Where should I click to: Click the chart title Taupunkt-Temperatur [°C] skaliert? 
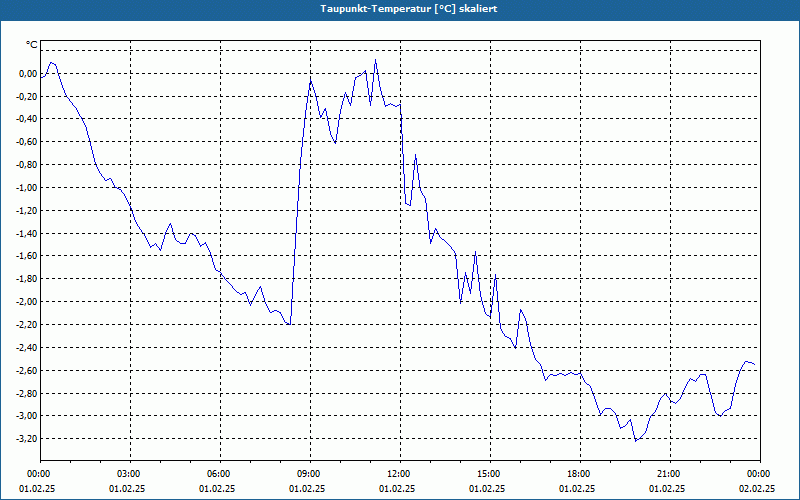(x=409, y=9)
